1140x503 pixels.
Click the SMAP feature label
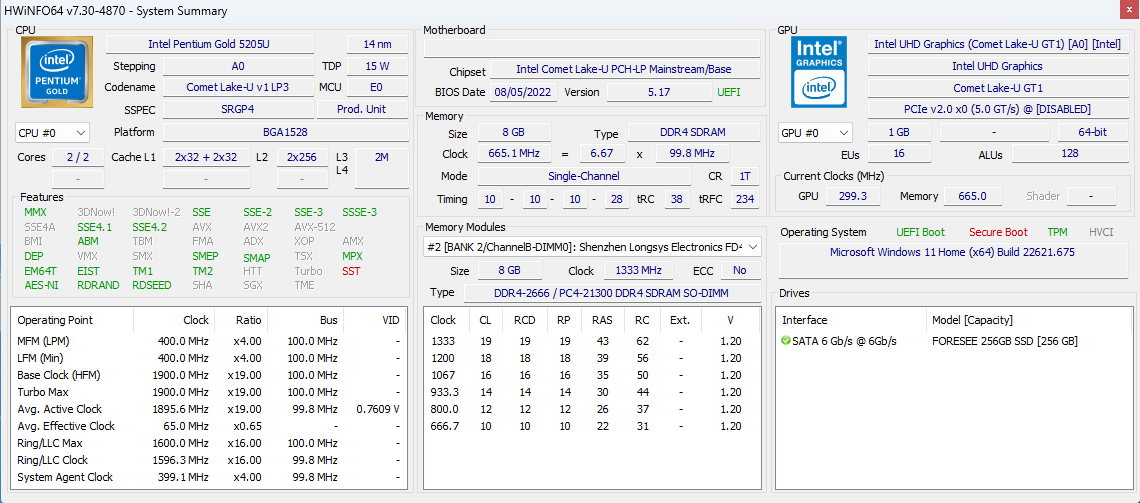click(257, 257)
